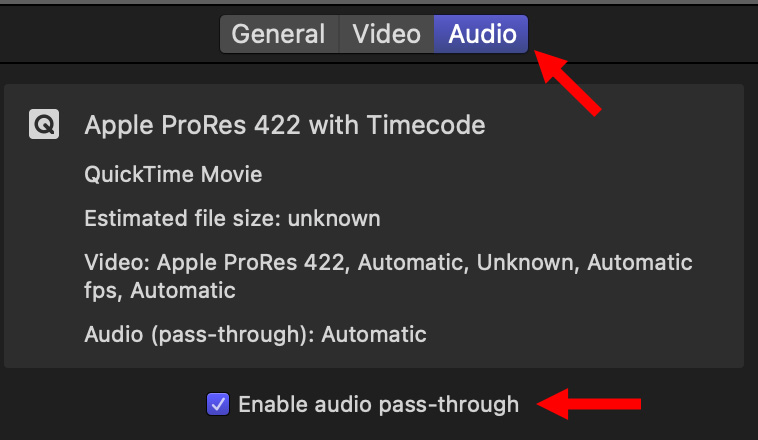Open the Video tab
The image size is (758, 440).
point(386,34)
